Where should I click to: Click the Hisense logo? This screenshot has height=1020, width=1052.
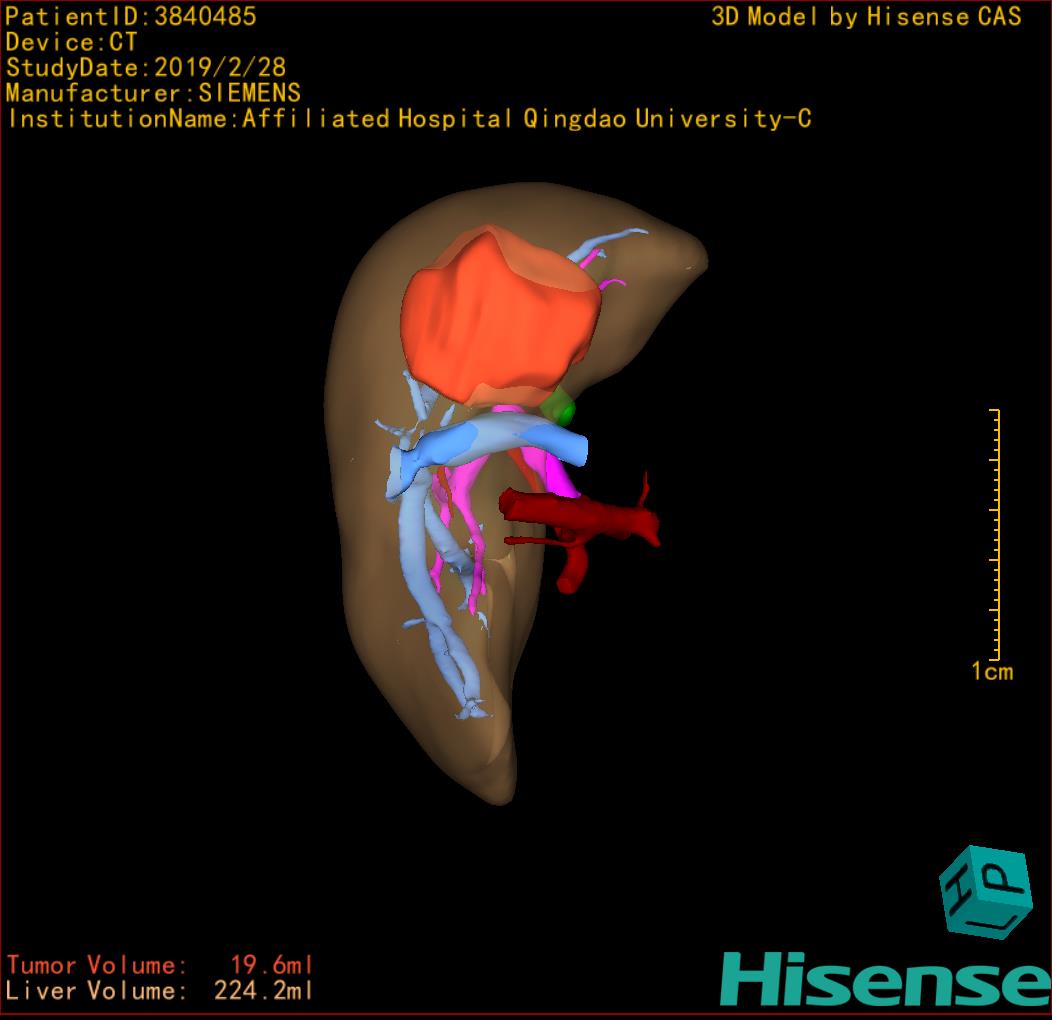(x=885, y=980)
